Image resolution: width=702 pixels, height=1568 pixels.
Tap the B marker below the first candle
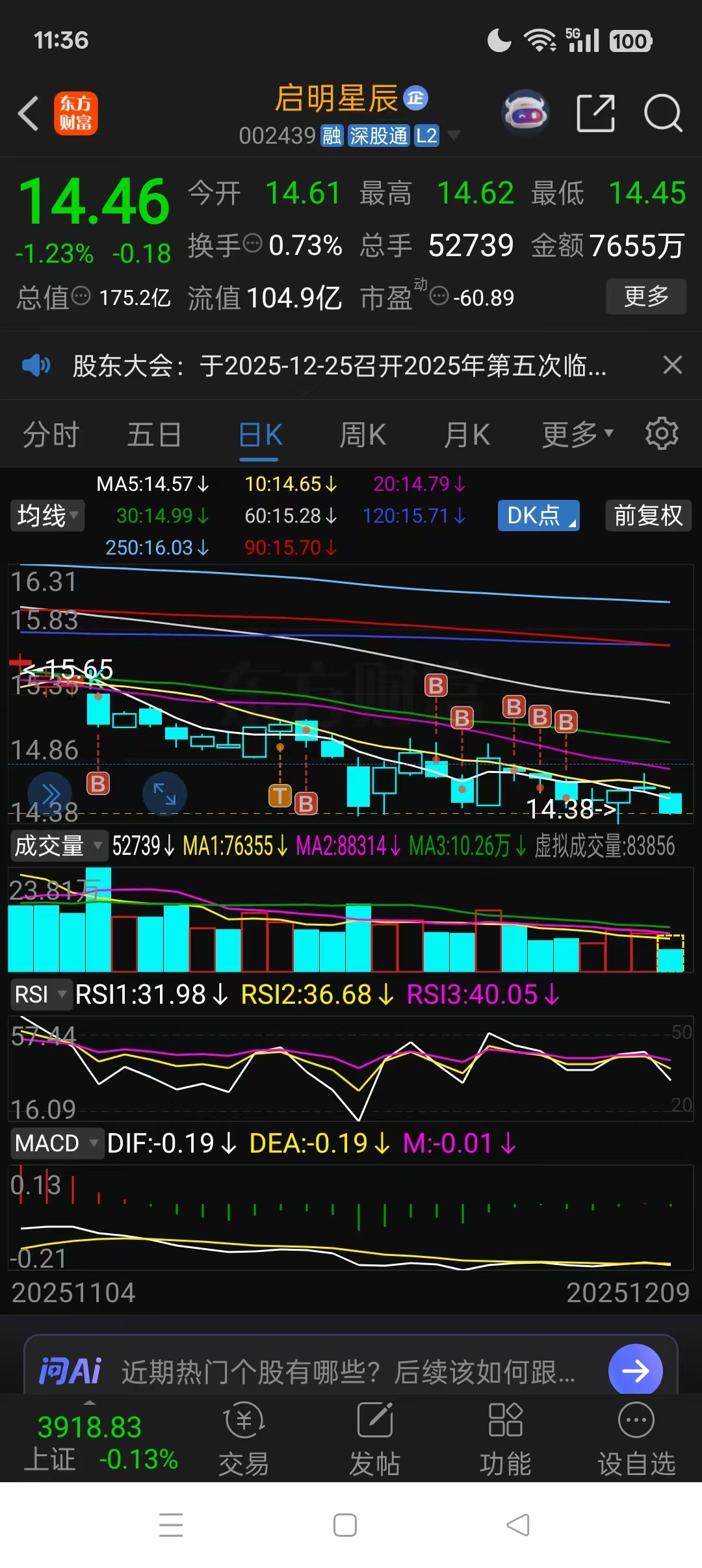tap(98, 784)
